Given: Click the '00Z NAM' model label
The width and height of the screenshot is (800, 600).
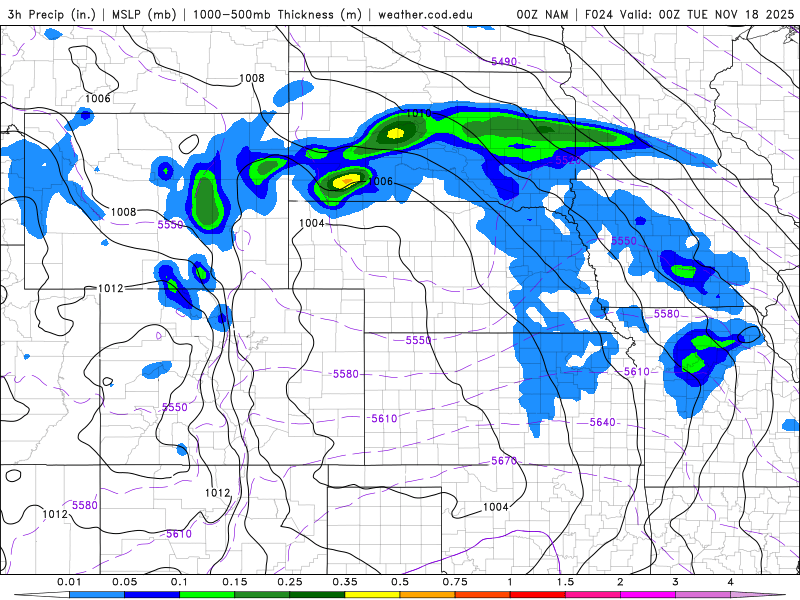Looking at the screenshot, I should [x=542, y=14].
